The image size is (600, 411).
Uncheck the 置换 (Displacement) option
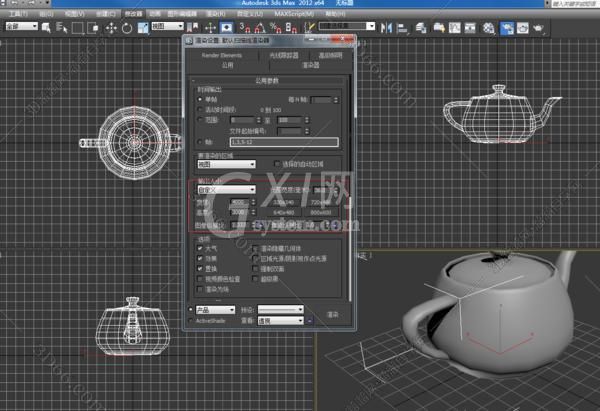click(200, 269)
